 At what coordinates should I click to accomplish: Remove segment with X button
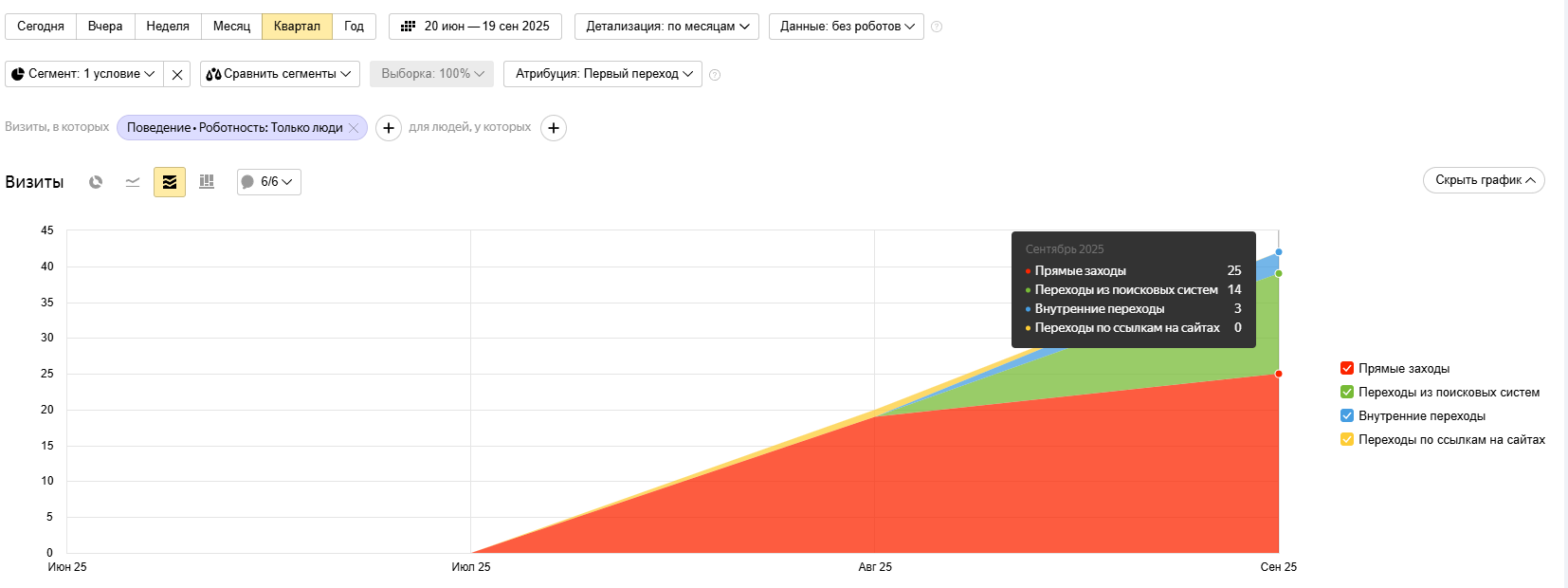[x=177, y=74]
